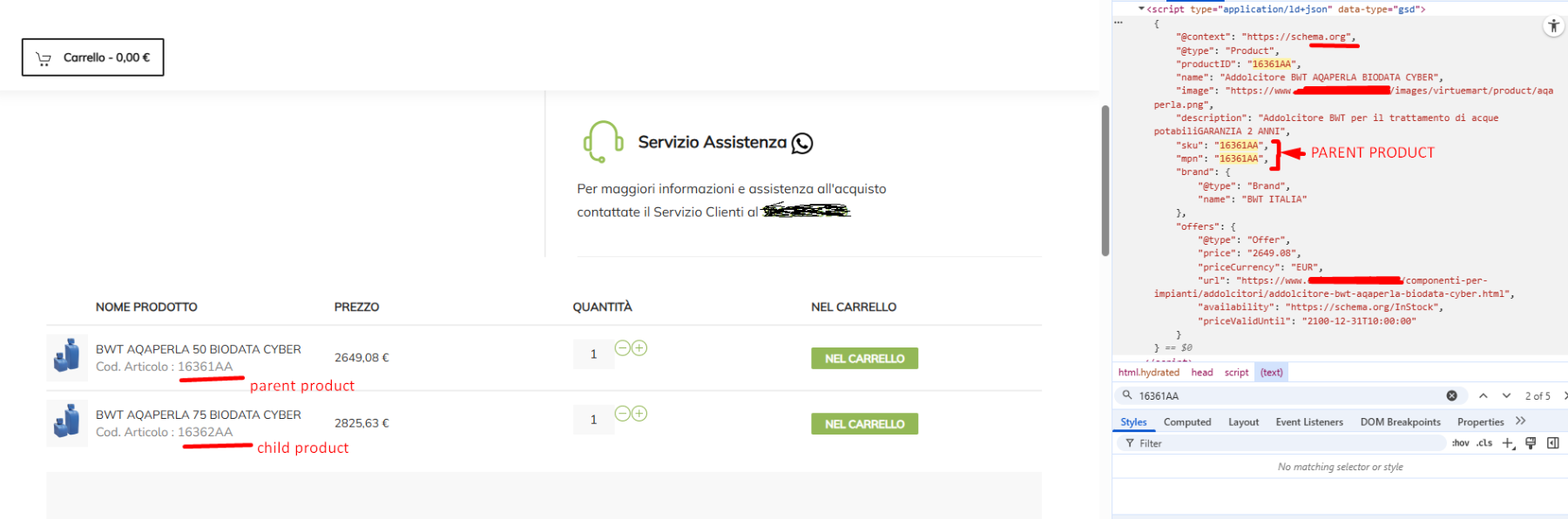Jump to next search match in DevTools
This screenshot has height=519, width=1568.
(x=1506, y=395)
